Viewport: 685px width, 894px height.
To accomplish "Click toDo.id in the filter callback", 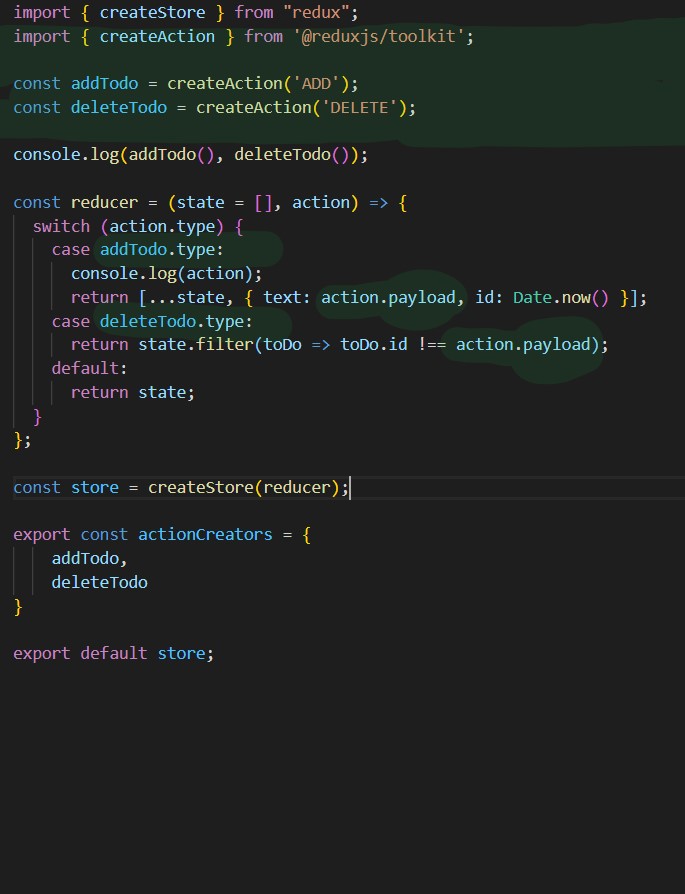I will 374,345.
